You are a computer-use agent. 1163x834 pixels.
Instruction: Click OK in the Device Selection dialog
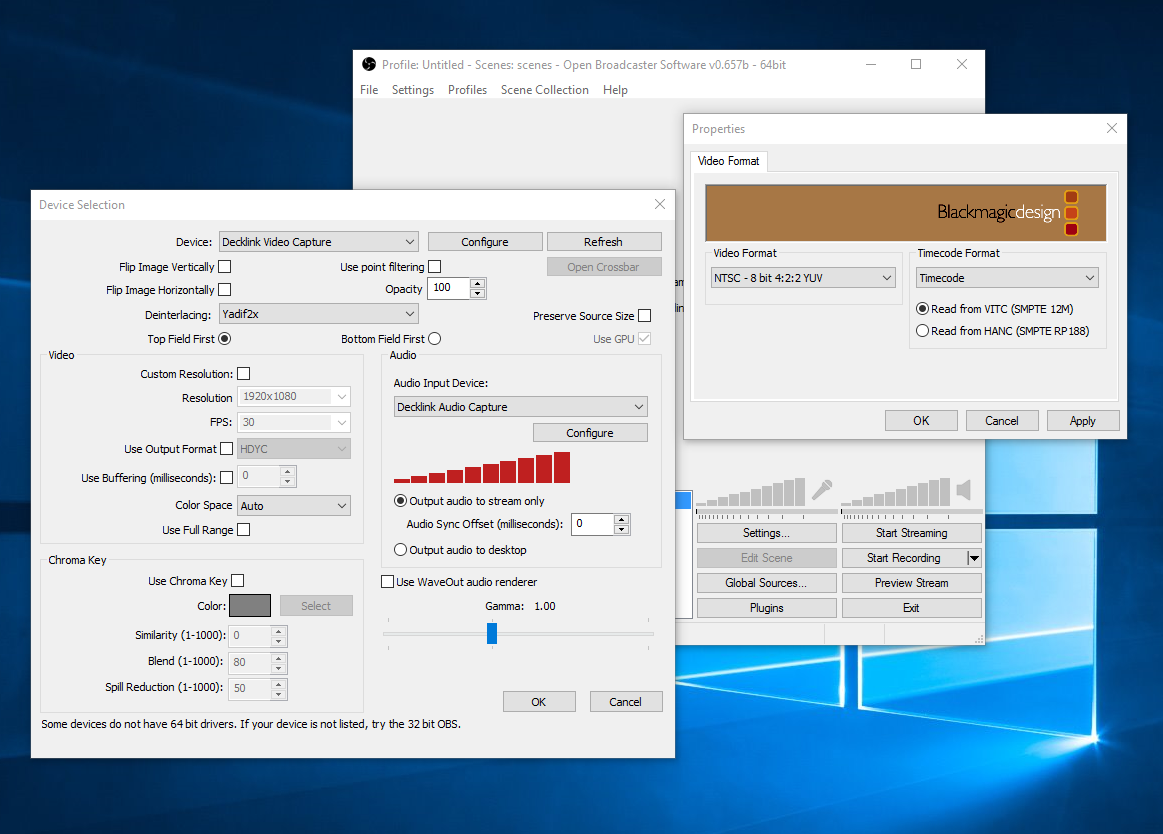point(538,702)
